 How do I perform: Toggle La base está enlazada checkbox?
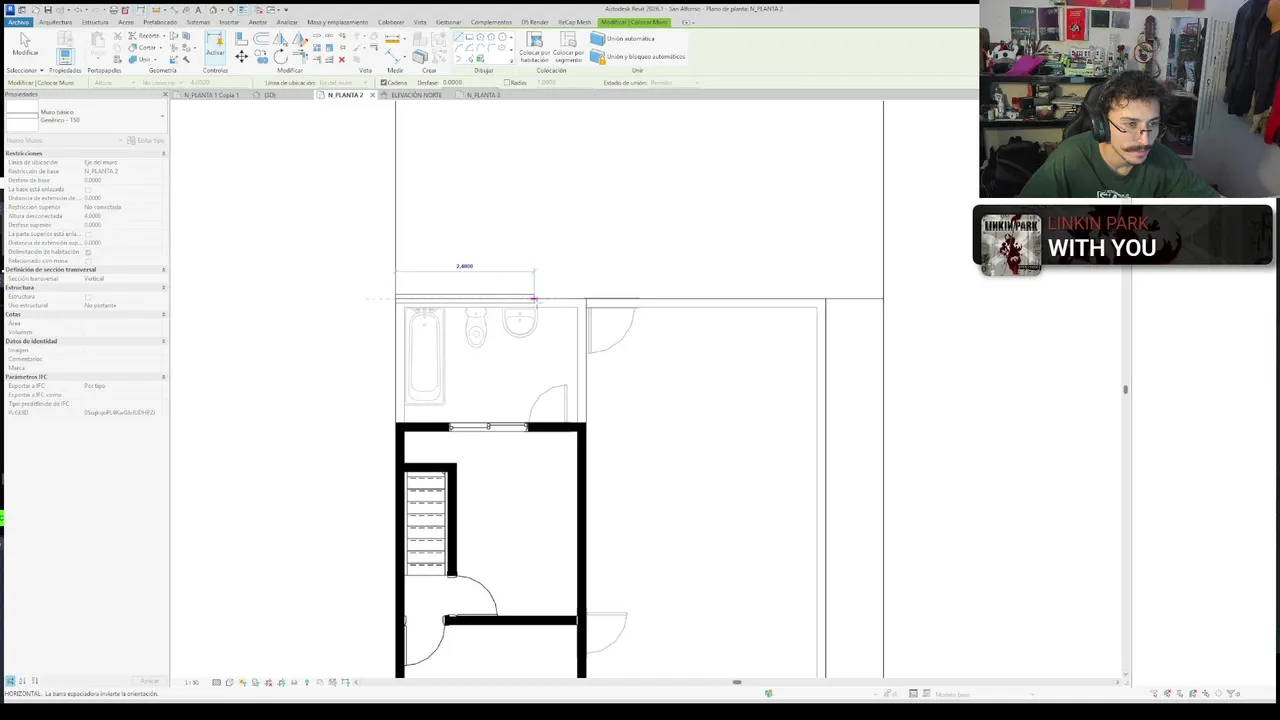(x=88, y=189)
